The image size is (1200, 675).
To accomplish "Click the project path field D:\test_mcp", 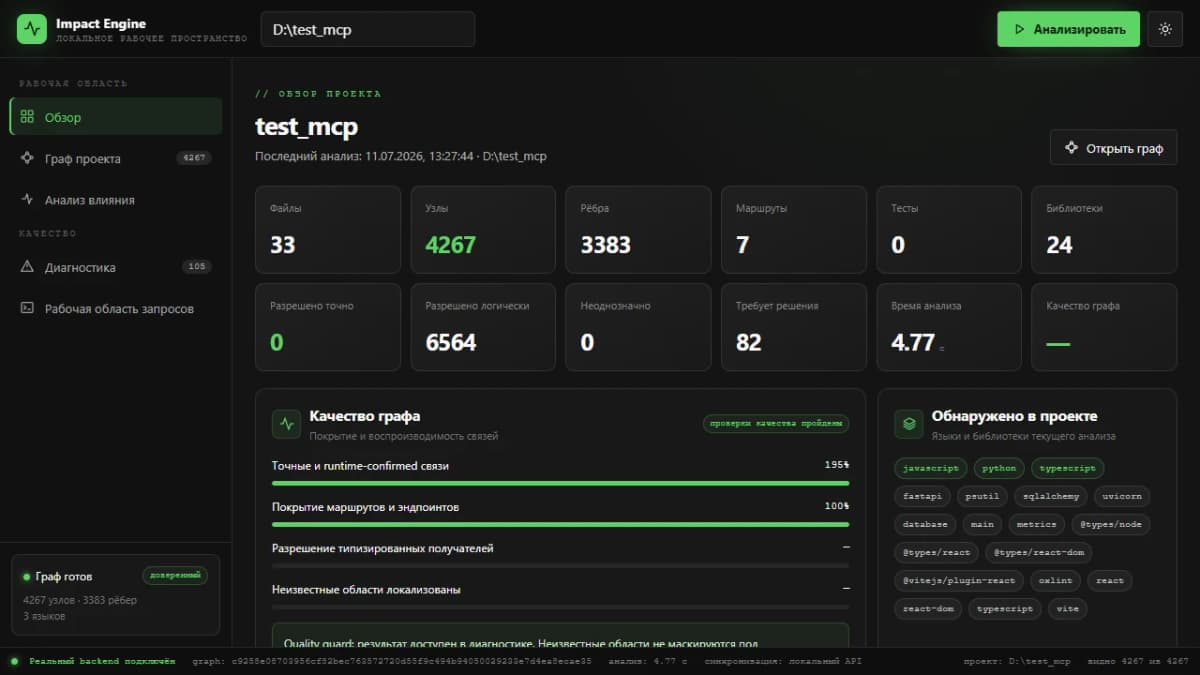I will pos(367,29).
